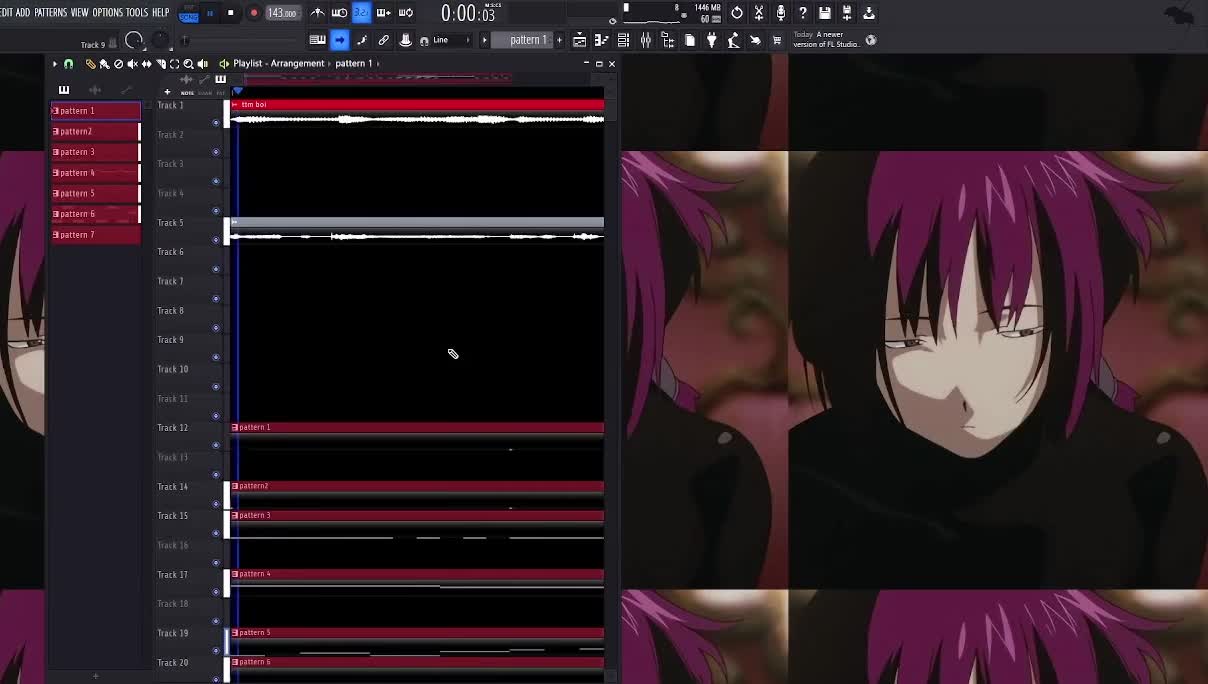Select pattern 7 in picker list
The image size is (1208, 684).
pyautogui.click(x=96, y=235)
